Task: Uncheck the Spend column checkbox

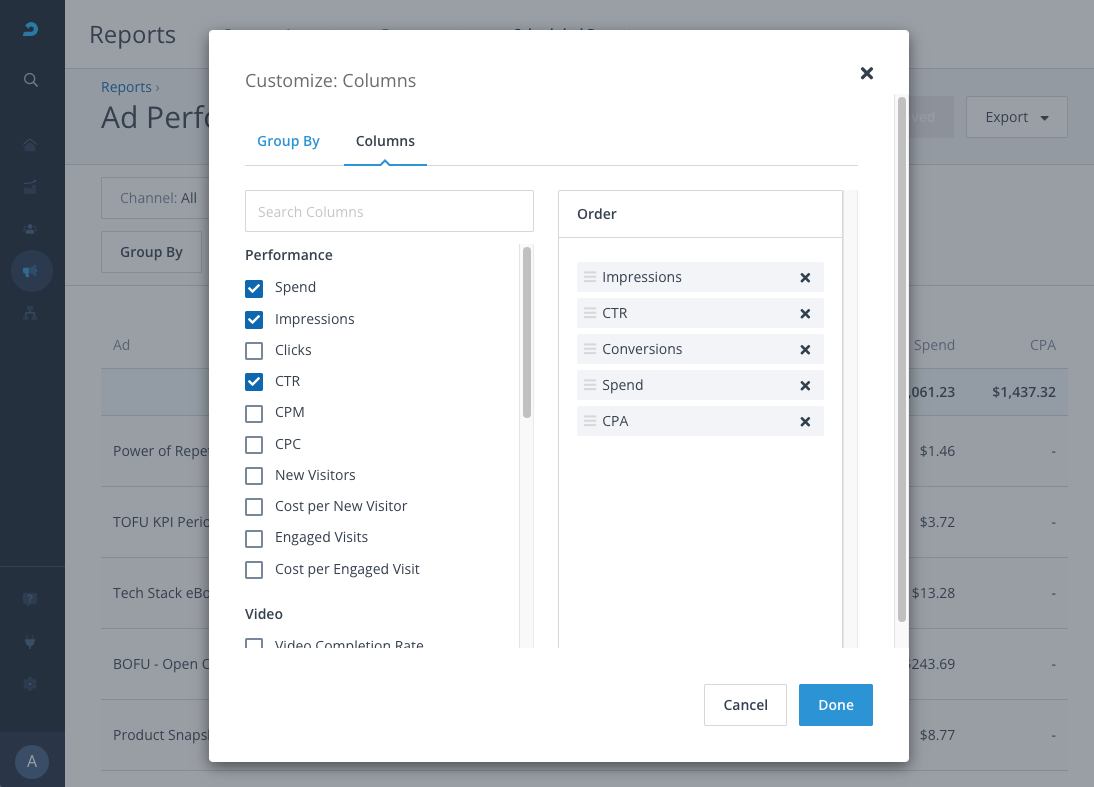Action: [x=254, y=288]
